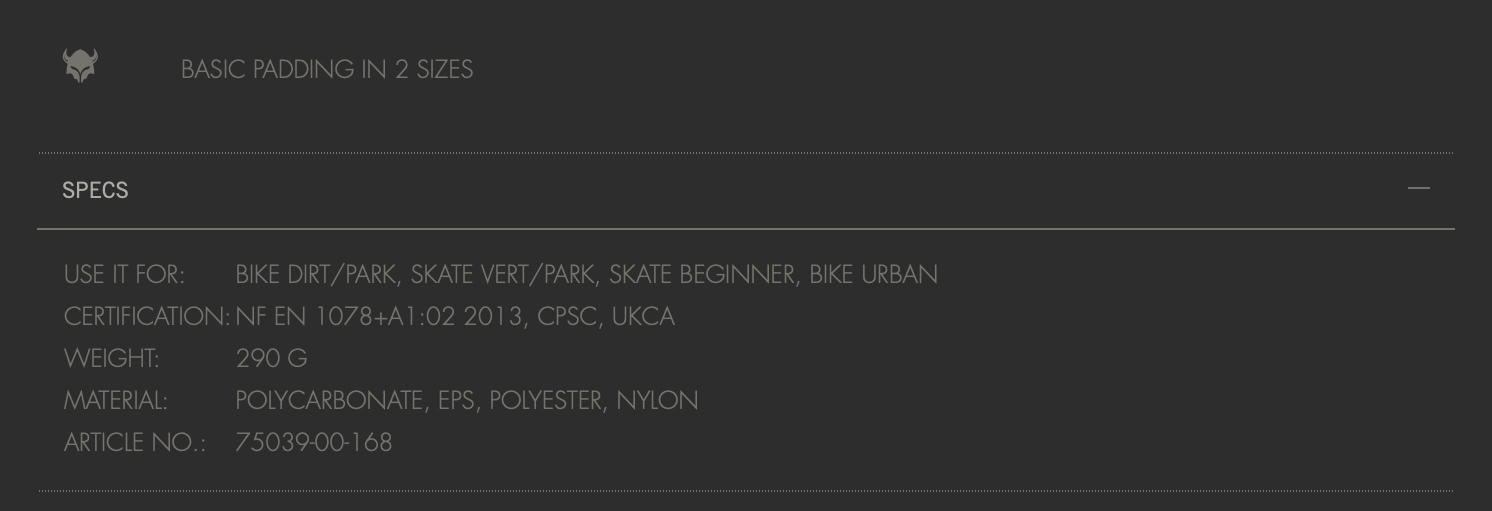Click the USE IT FOR label
The height and width of the screenshot is (511, 1492).
point(124,274)
